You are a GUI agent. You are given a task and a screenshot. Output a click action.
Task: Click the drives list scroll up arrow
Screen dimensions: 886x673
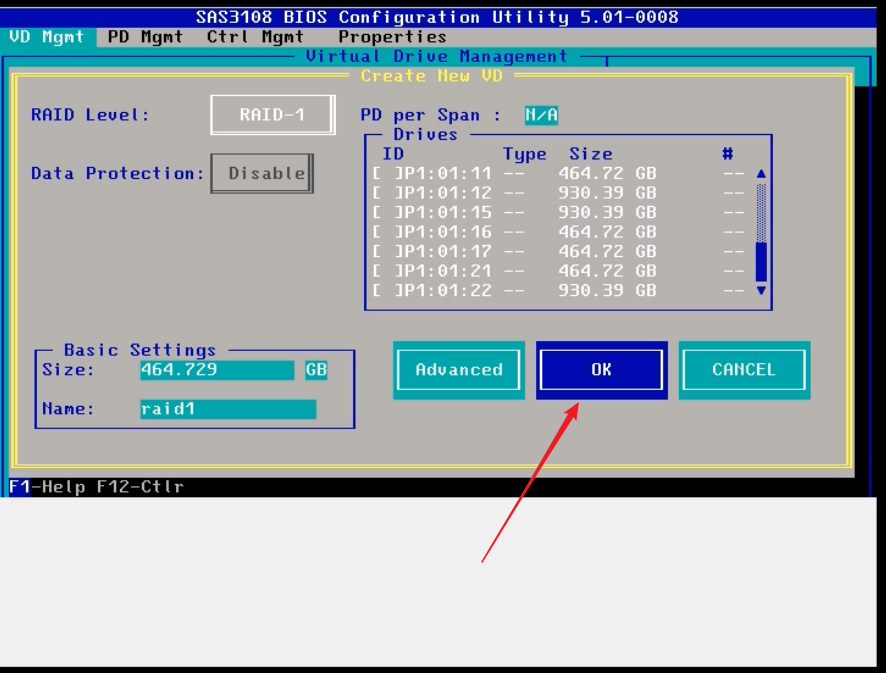point(761,173)
